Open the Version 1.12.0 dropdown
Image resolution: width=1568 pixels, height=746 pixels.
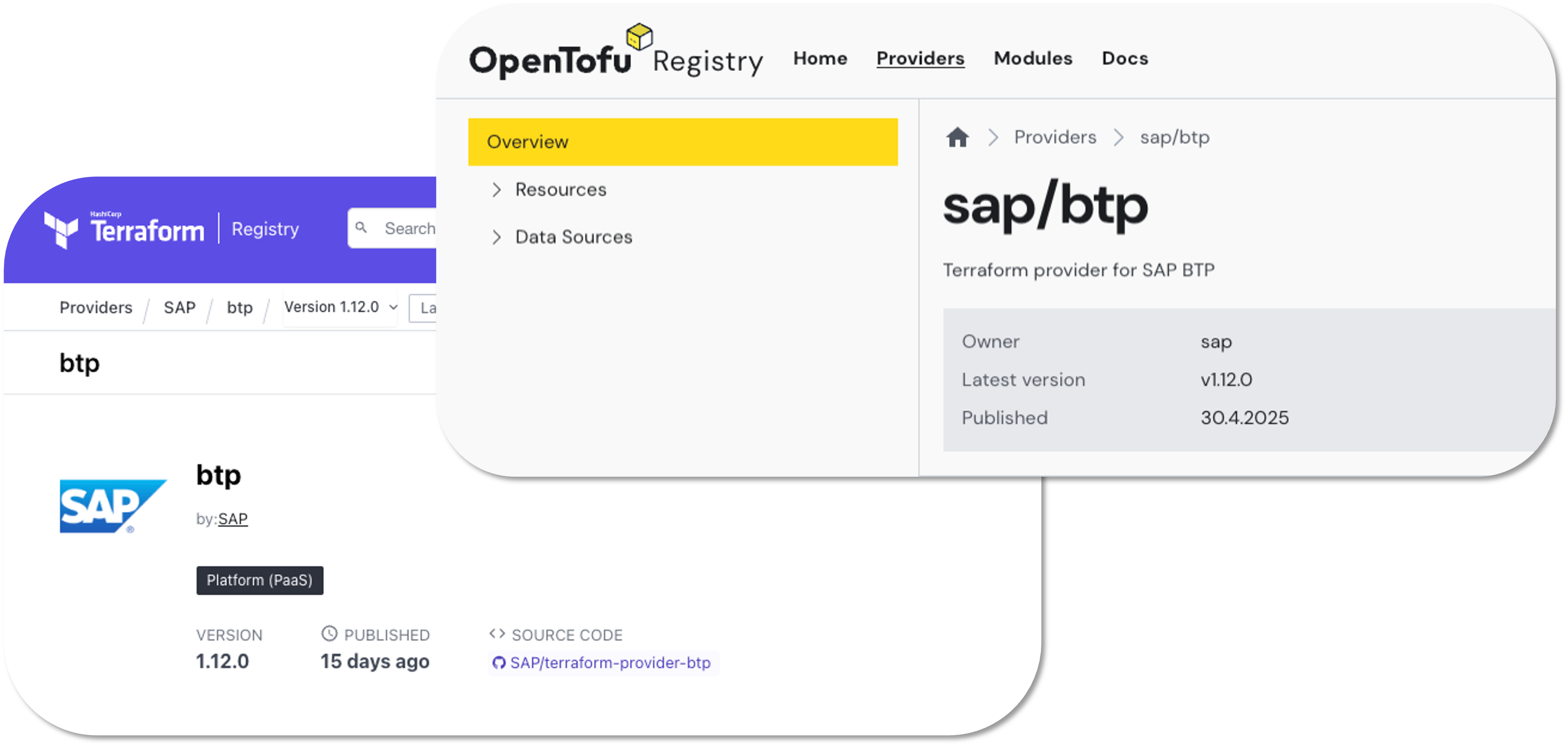(340, 308)
